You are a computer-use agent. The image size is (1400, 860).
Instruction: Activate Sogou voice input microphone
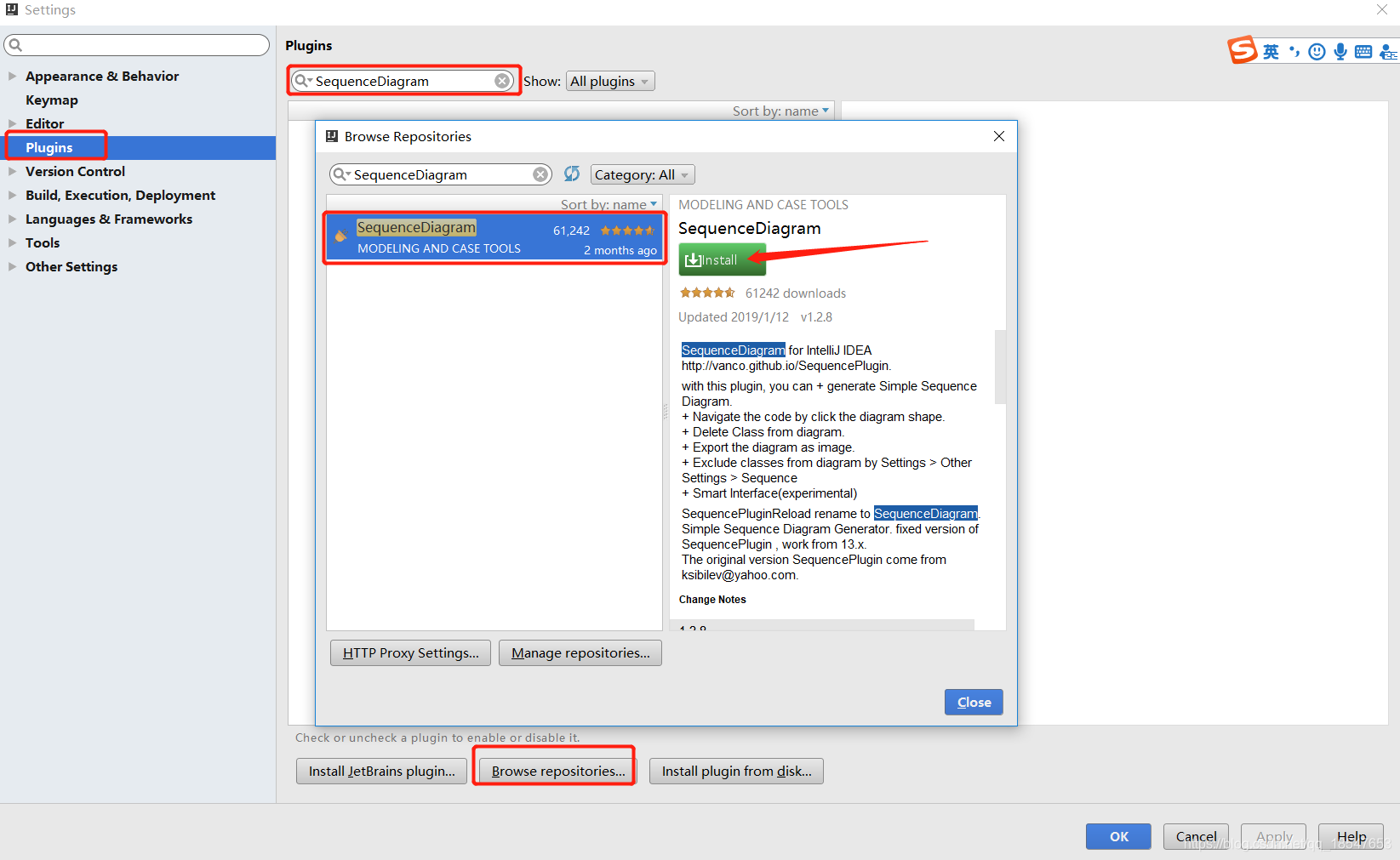[1340, 52]
